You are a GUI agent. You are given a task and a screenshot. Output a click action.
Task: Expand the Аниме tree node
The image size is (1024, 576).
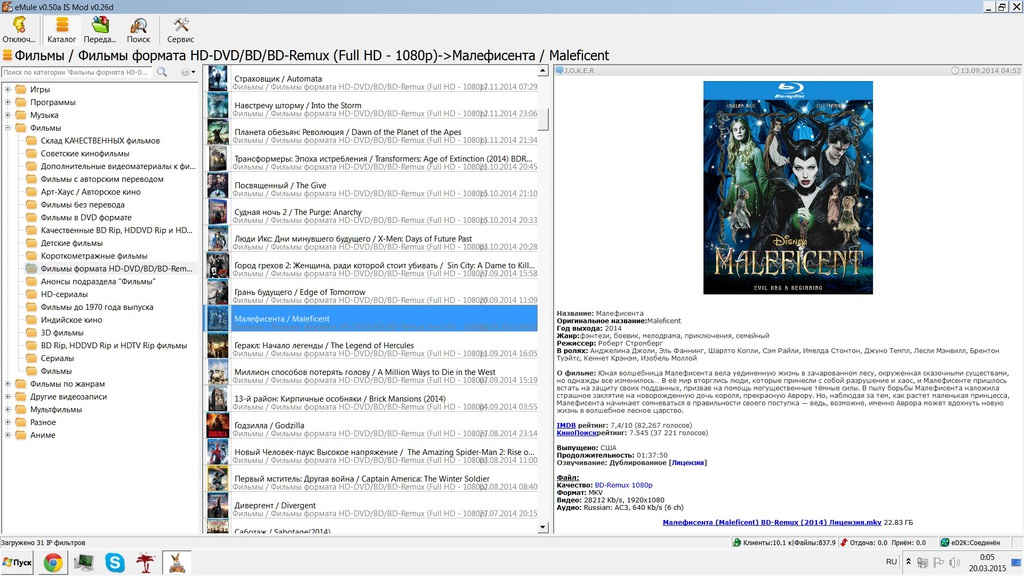pos(8,435)
